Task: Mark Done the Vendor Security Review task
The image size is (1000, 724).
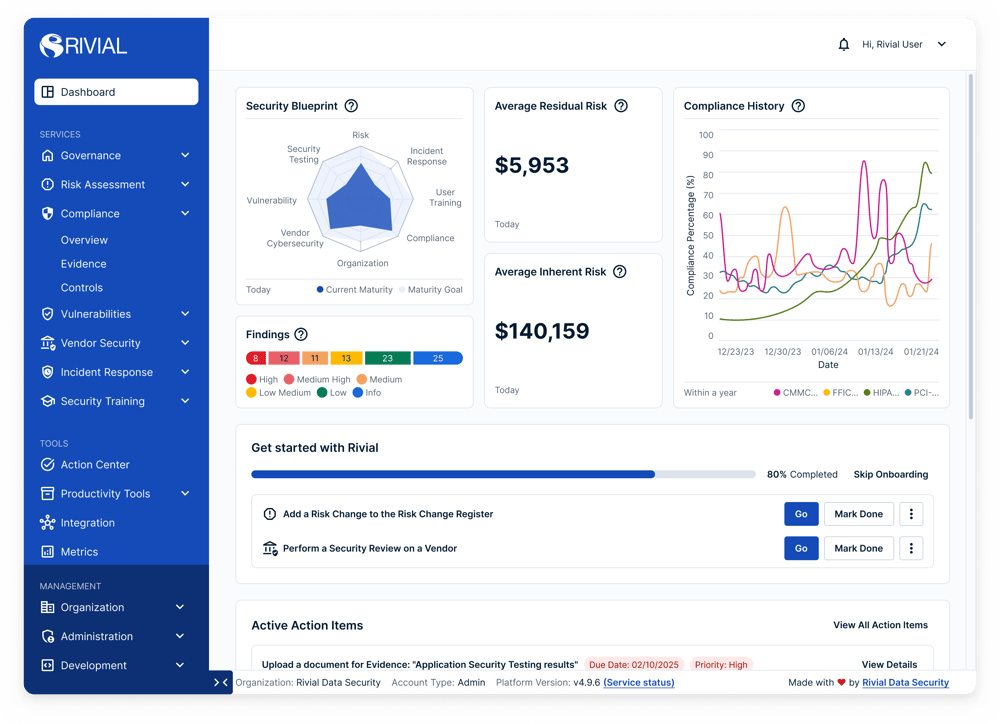Action: (x=858, y=549)
